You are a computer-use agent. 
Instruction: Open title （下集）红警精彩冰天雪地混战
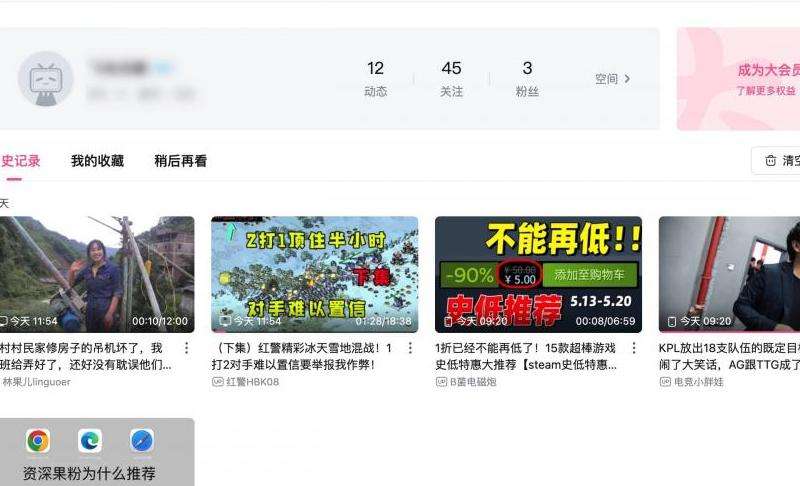click(302, 356)
